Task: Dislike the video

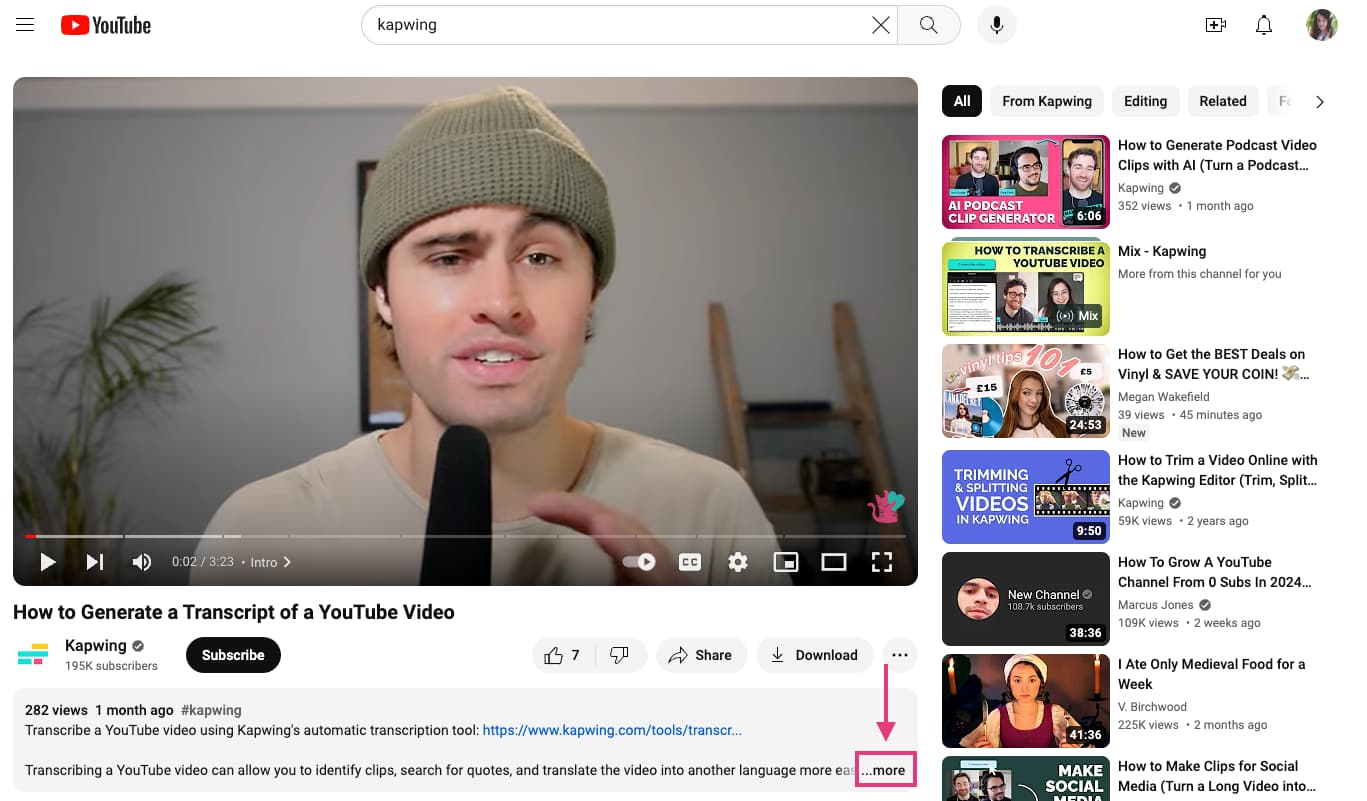Action: [620, 655]
